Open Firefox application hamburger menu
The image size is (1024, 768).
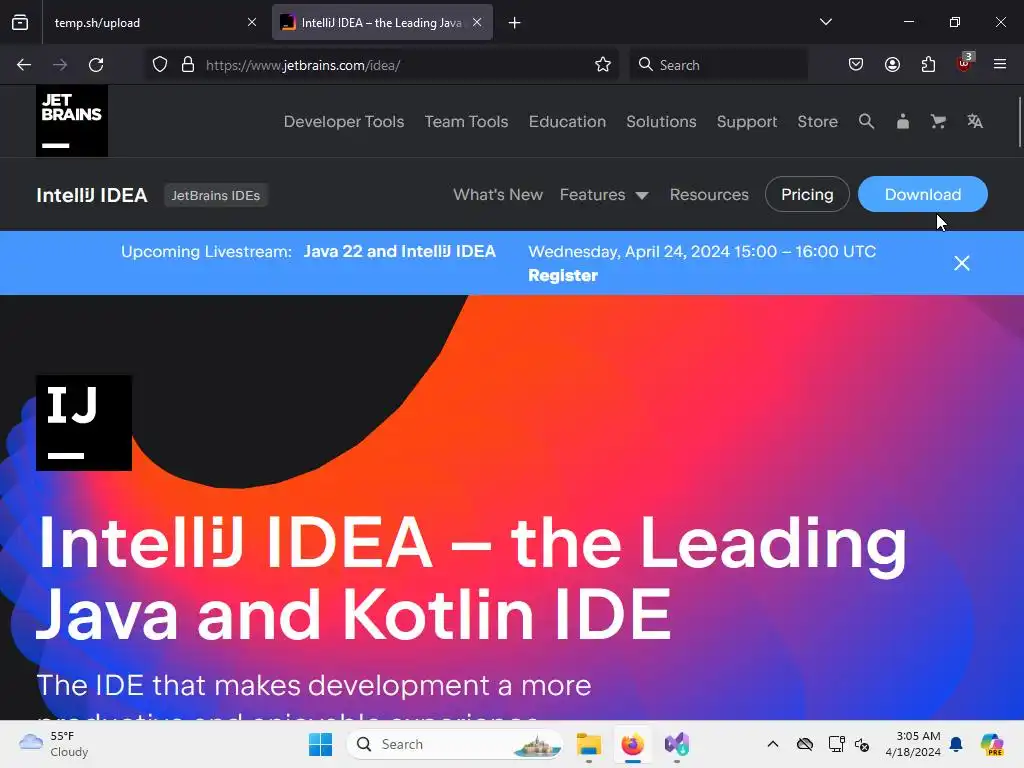(x=1000, y=65)
